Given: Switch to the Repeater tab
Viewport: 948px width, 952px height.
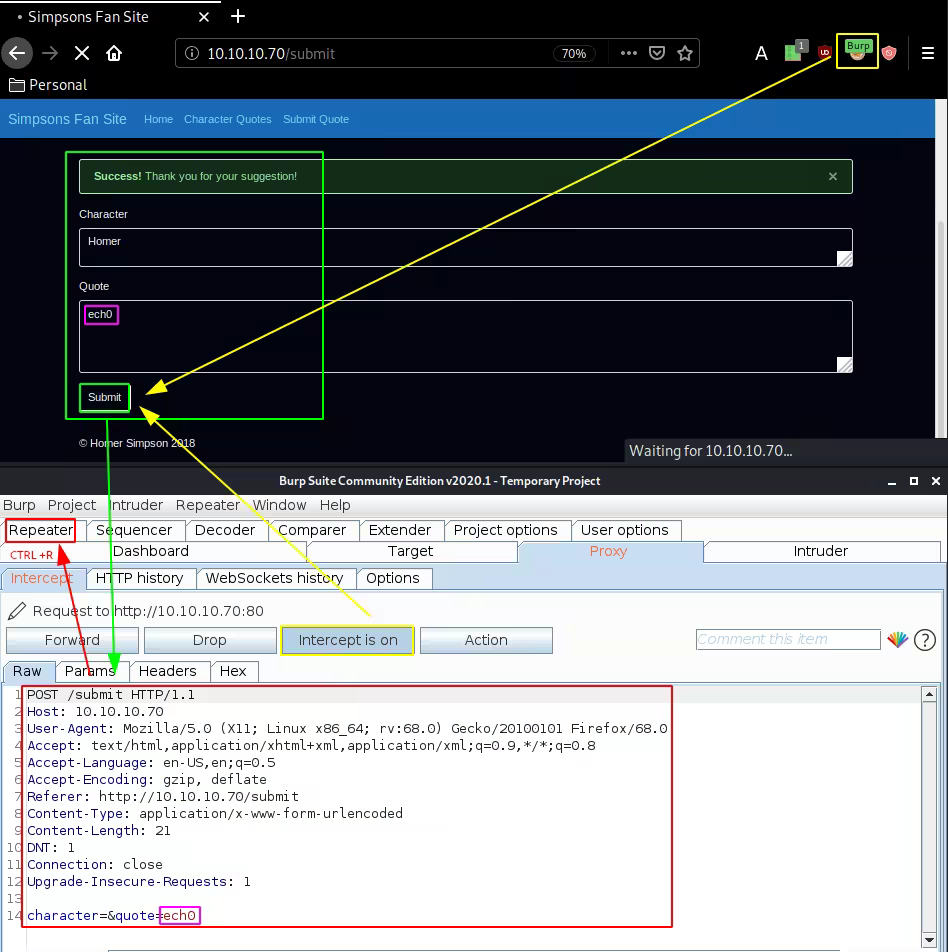Looking at the screenshot, I should pos(41,530).
